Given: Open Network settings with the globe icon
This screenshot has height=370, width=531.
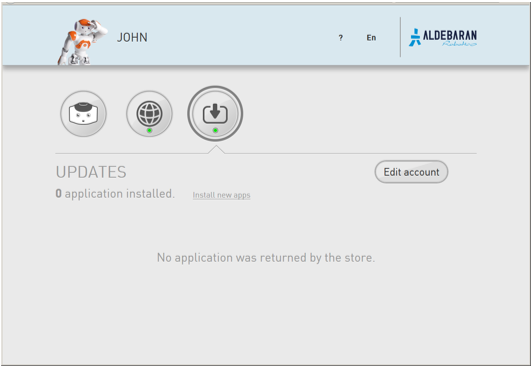Looking at the screenshot, I should pos(149,114).
